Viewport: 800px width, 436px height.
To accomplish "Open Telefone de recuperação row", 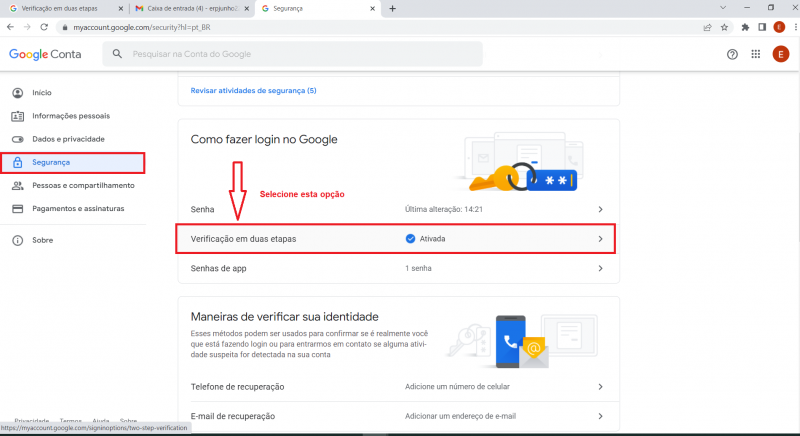I will 398,387.
